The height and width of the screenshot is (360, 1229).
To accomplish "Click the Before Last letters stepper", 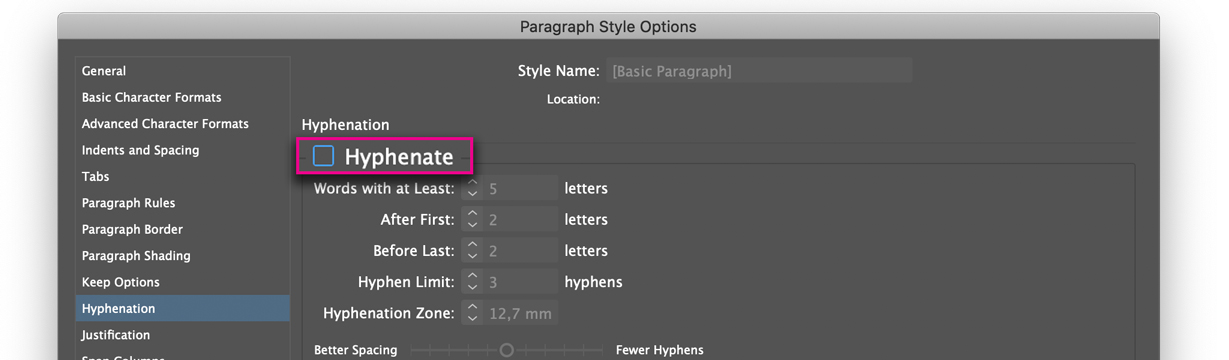I will pyautogui.click(x=472, y=251).
